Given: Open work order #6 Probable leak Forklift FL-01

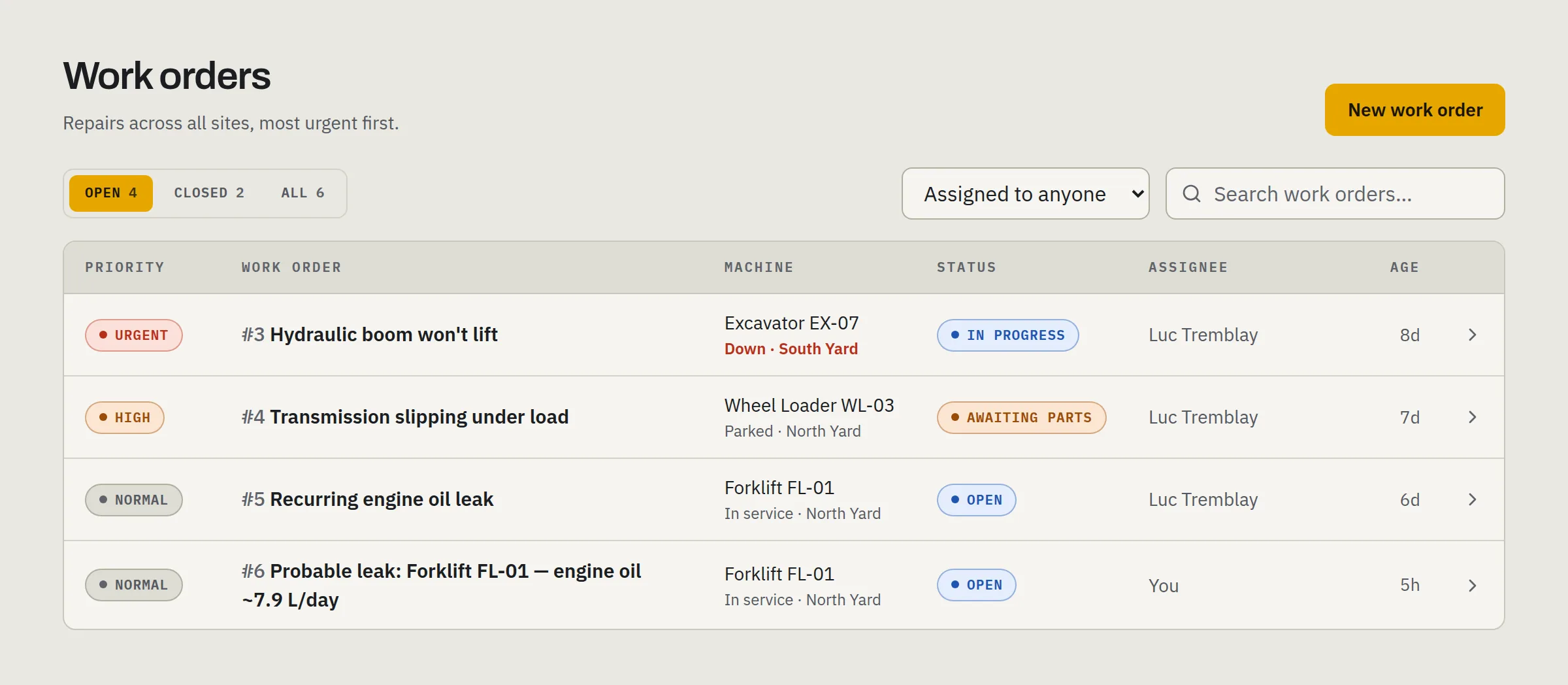Looking at the screenshot, I should point(441,585).
